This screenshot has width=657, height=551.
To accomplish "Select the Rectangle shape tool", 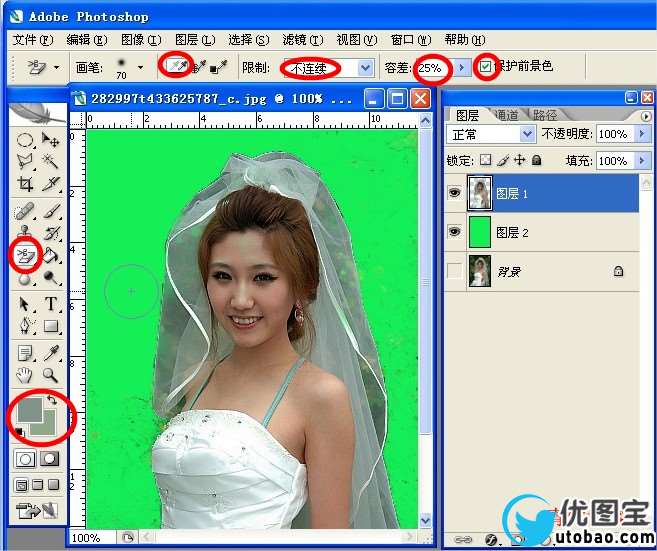I will pyautogui.click(x=50, y=326).
